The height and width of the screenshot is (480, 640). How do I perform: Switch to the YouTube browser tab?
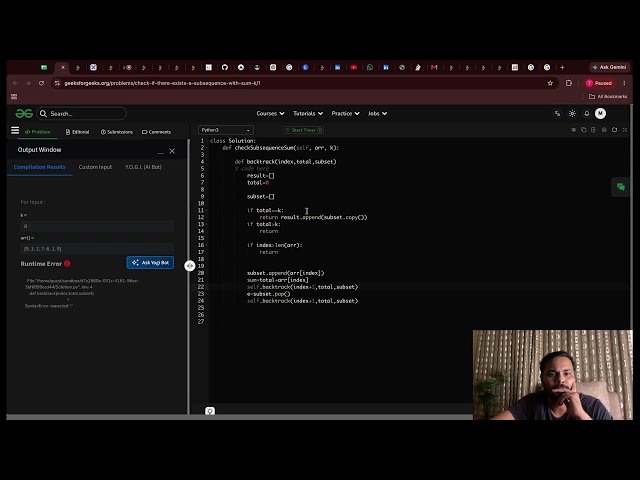pyautogui.click(x=353, y=67)
